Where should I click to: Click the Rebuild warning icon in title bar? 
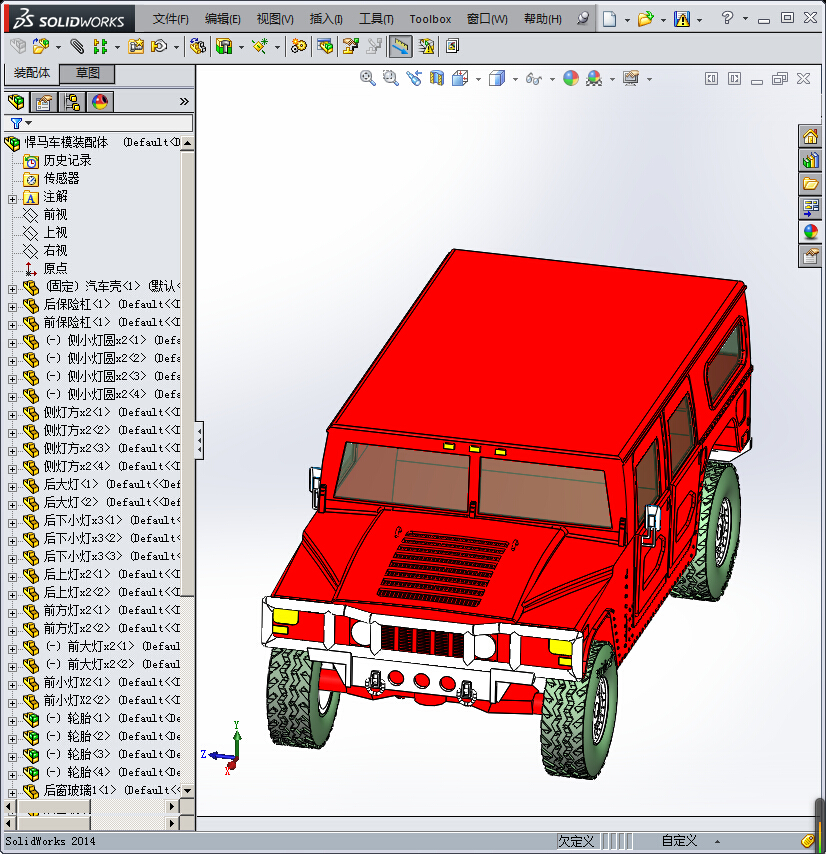pyautogui.click(x=682, y=19)
